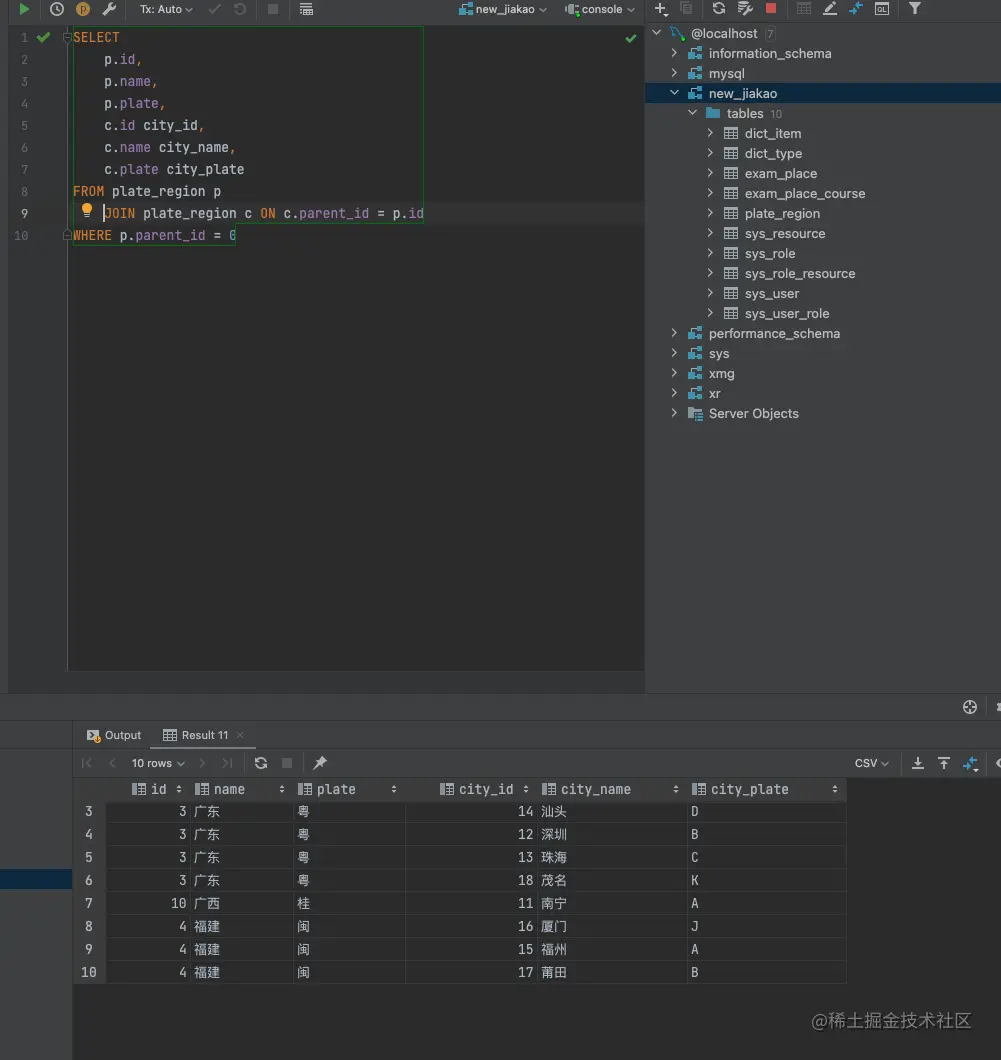Click the orange P explain plan icon
Screen dimensions: 1001x1060
83,9
